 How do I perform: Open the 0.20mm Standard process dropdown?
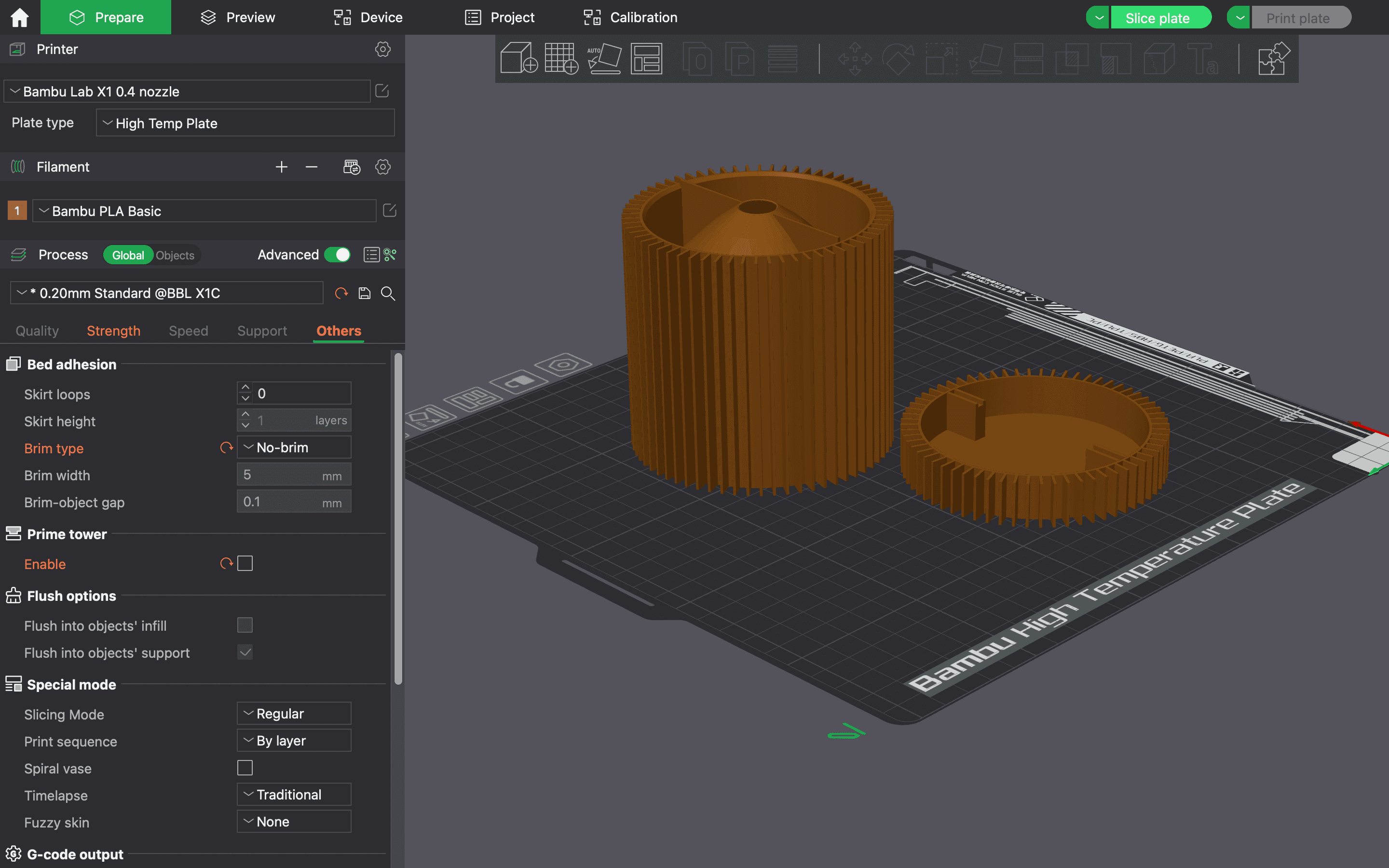point(166,293)
